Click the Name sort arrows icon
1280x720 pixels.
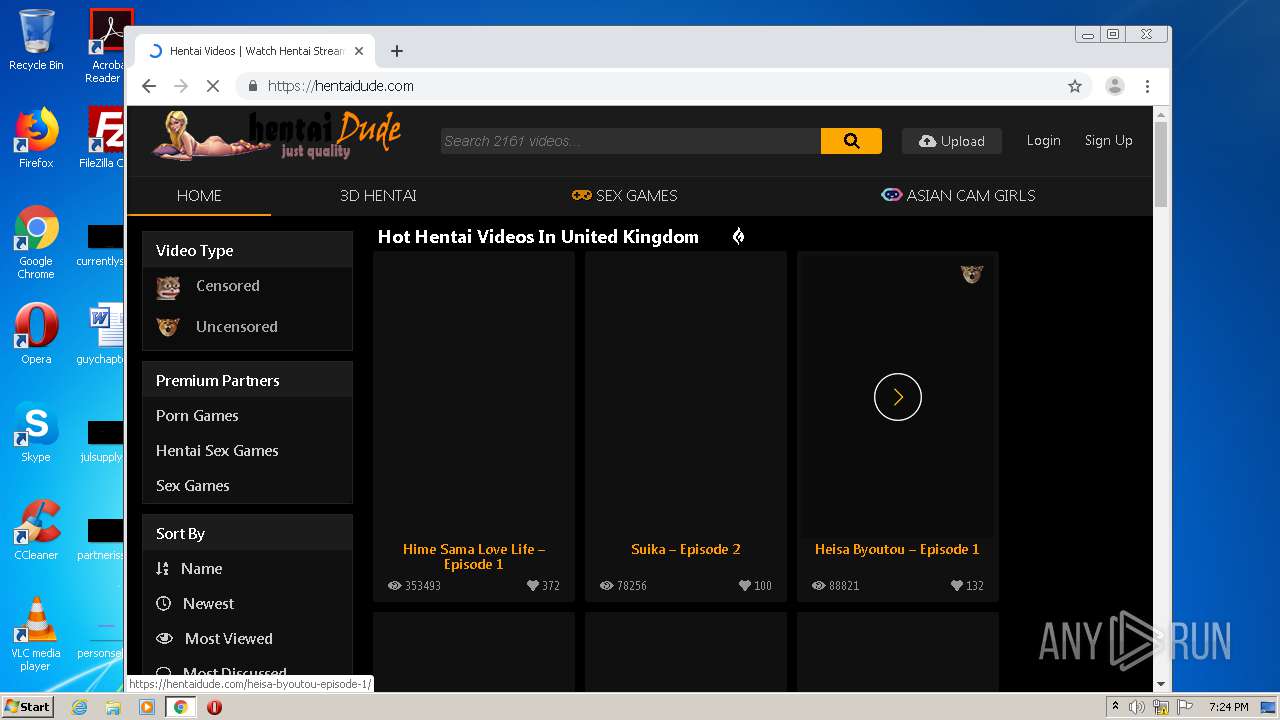click(x=162, y=569)
